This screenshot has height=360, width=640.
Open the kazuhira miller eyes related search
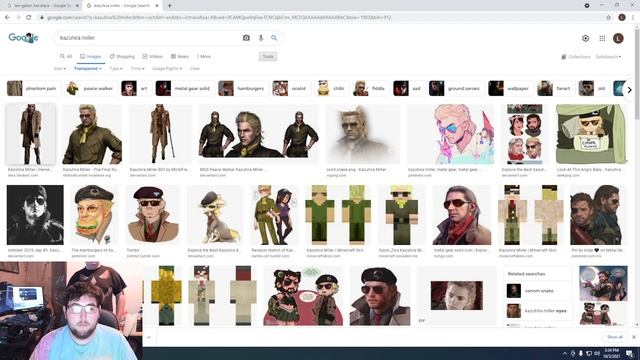(x=538, y=311)
